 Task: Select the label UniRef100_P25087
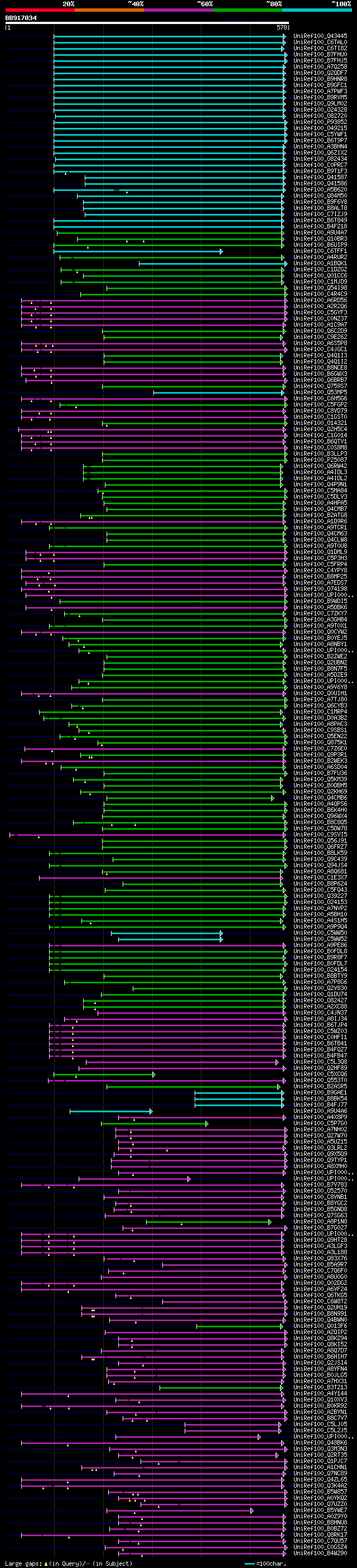tap(321, 460)
